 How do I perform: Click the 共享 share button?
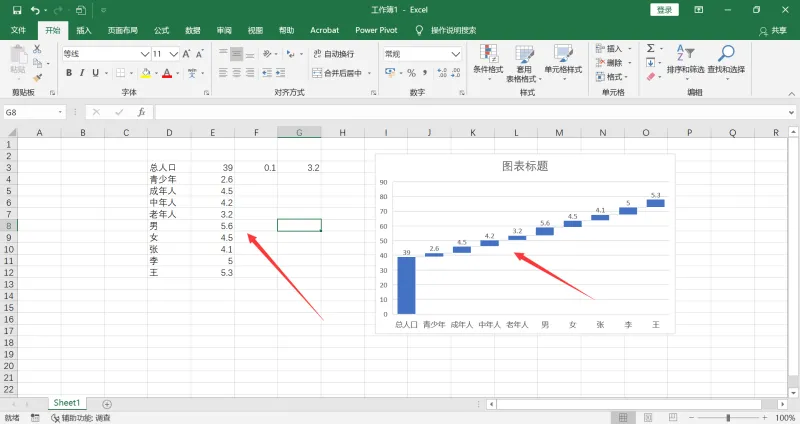pos(773,31)
